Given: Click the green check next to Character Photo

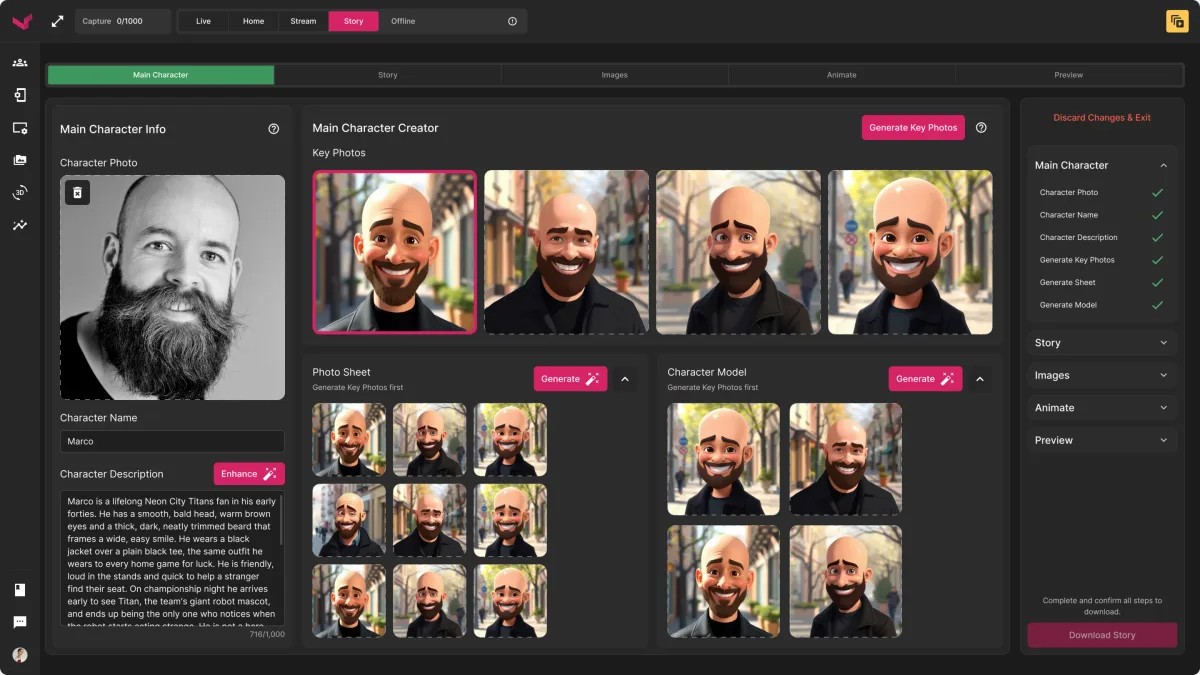Looking at the screenshot, I should point(1157,192).
